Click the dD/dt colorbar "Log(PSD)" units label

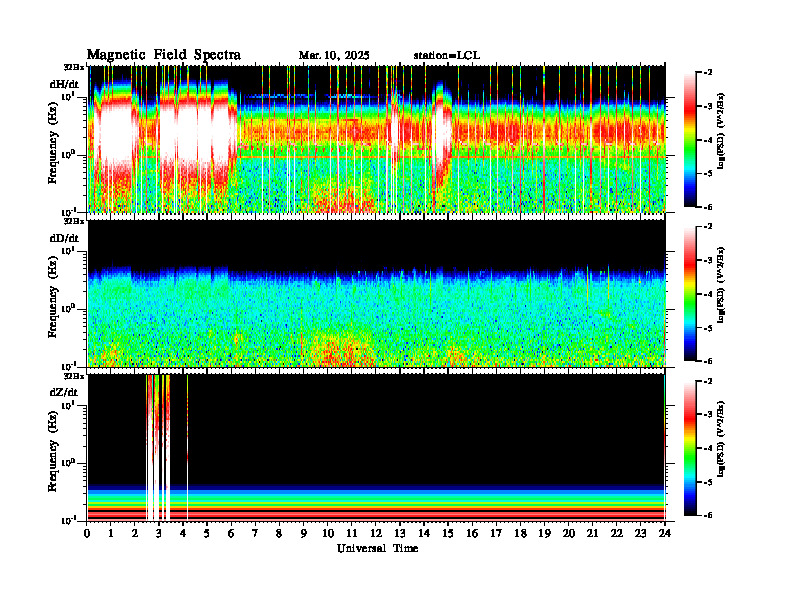coord(721,285)
